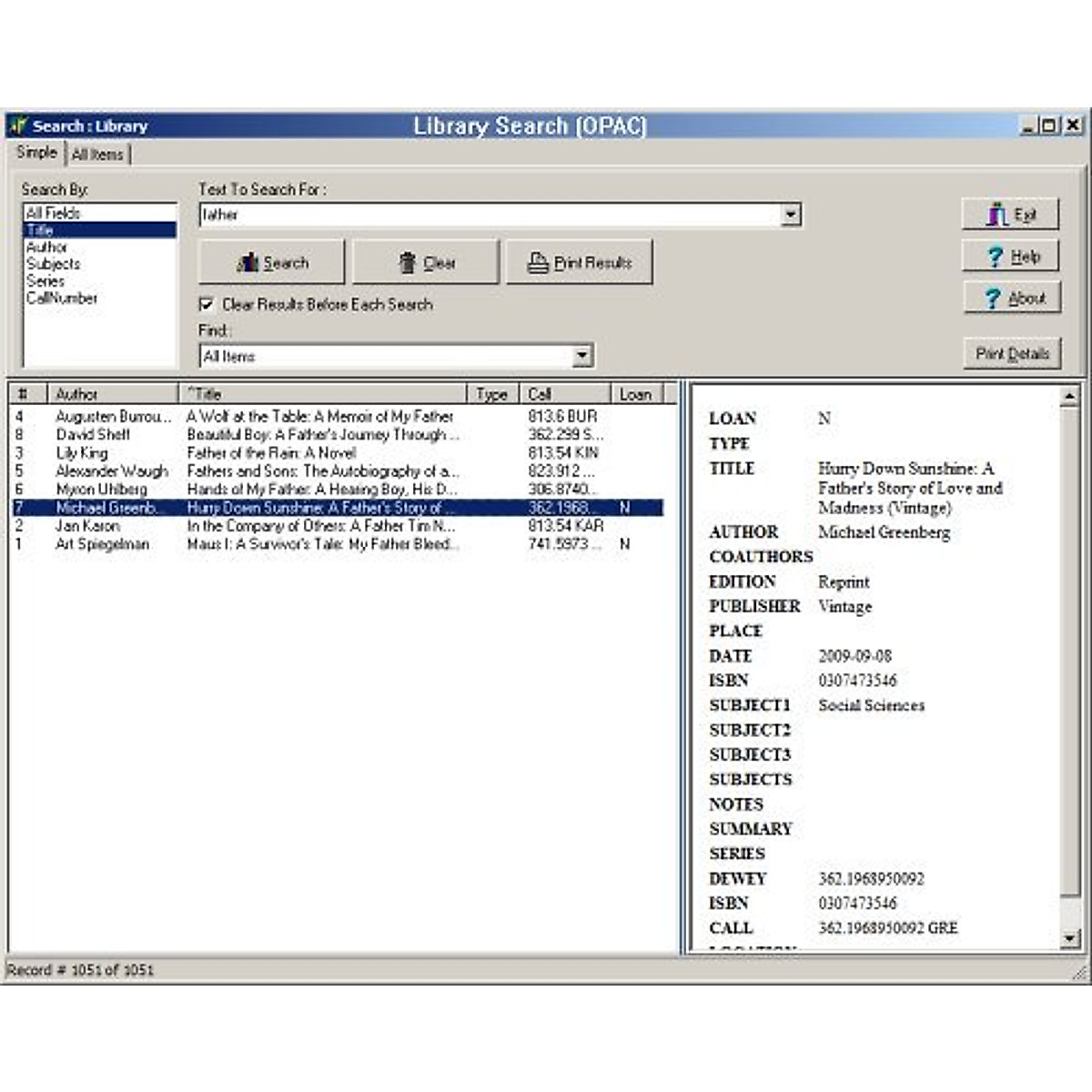Select Subjects in Search By list
1092x1092 pixels.
(x=53, y=264)
